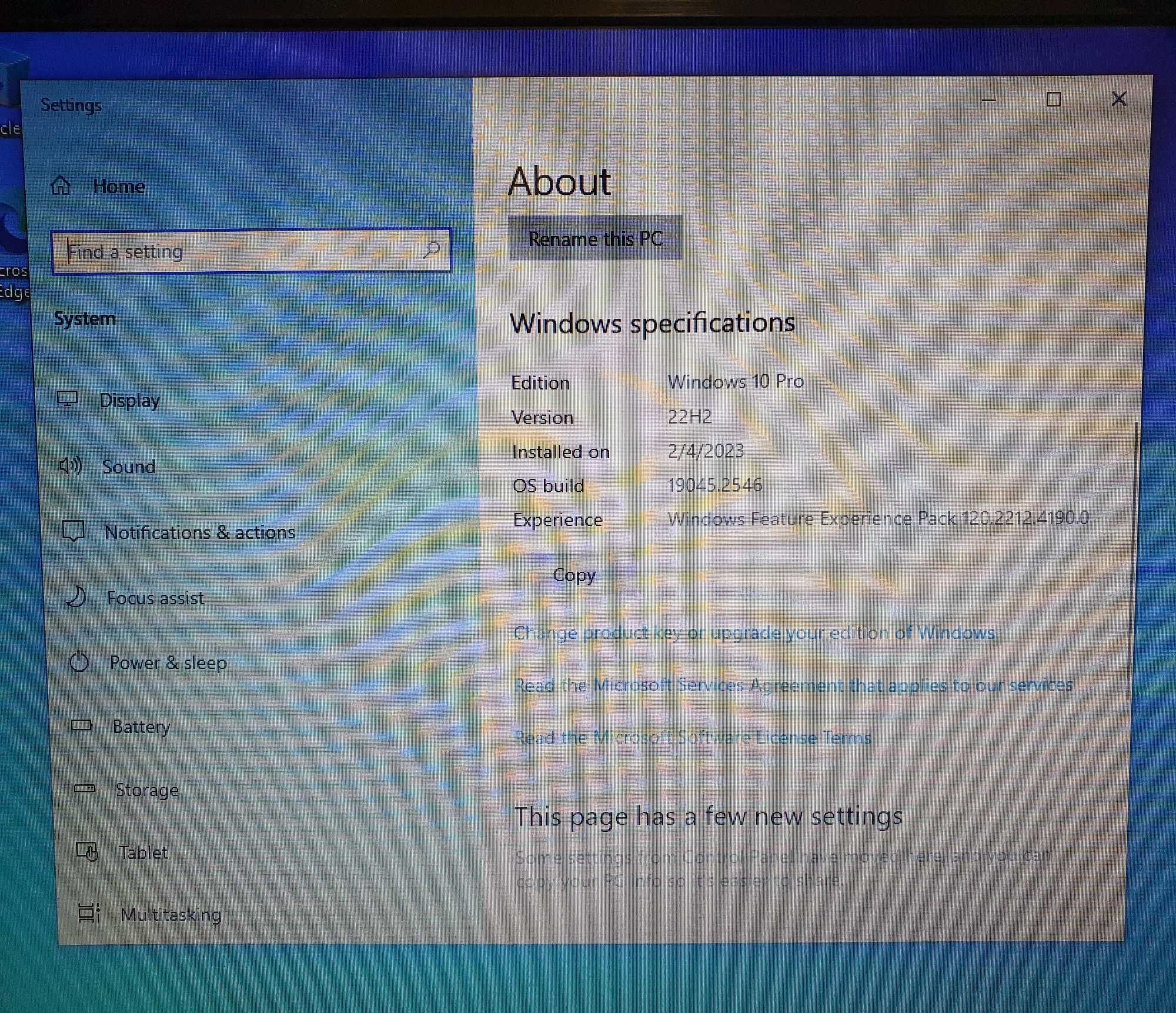The height and width of the screenshot is (1013, 1176).
Task: Click the 22H2 version value
Action: 690,416
